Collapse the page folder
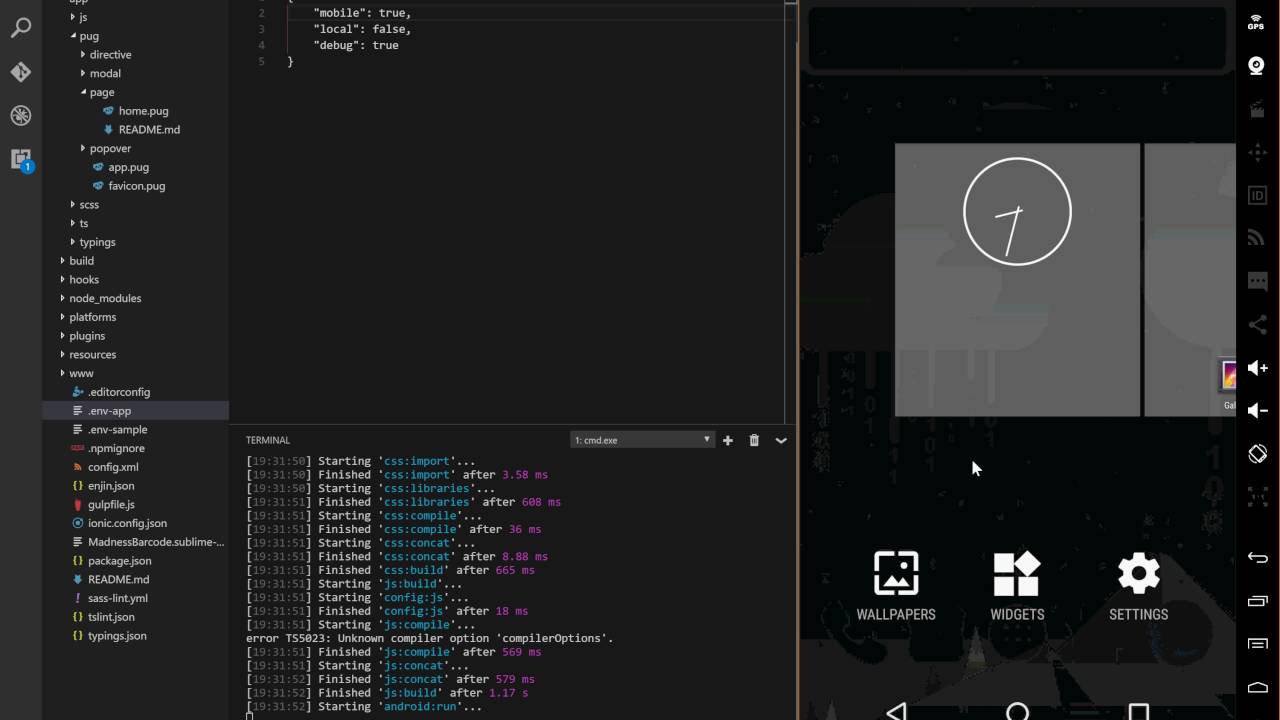Image resolution: width=1280 pixels, height=720 pixels. (x=102, y=92)
